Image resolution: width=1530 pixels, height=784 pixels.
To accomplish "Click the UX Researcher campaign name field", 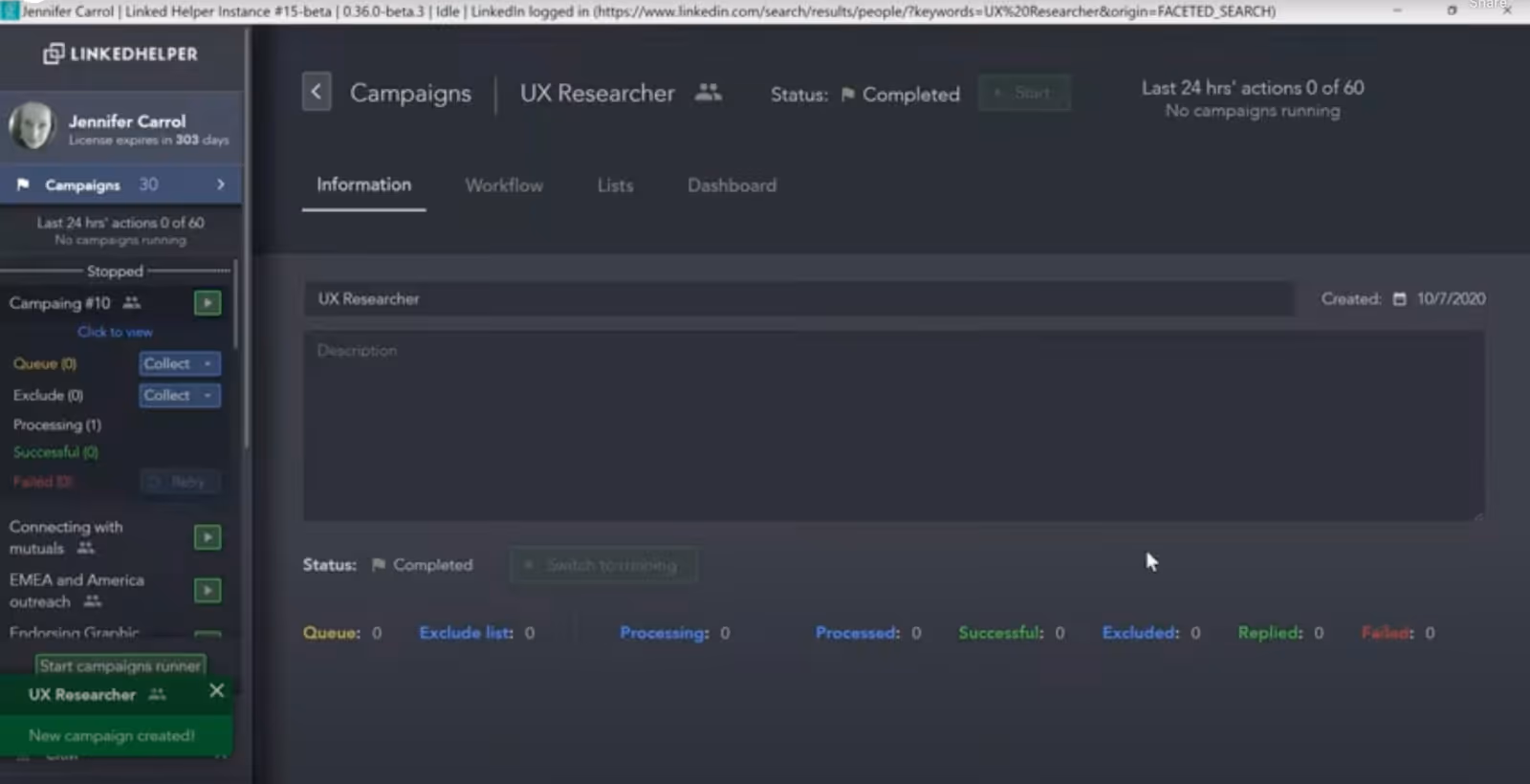I will [798, 299].
